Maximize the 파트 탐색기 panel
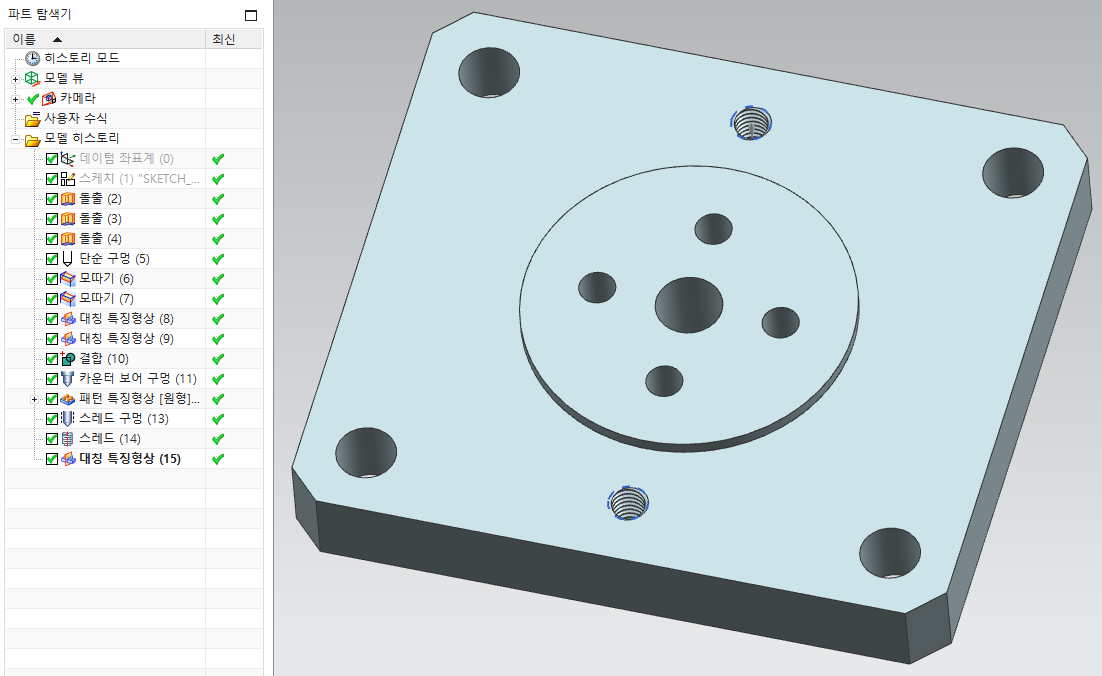1102x676 pixels. tap(251, 15)
